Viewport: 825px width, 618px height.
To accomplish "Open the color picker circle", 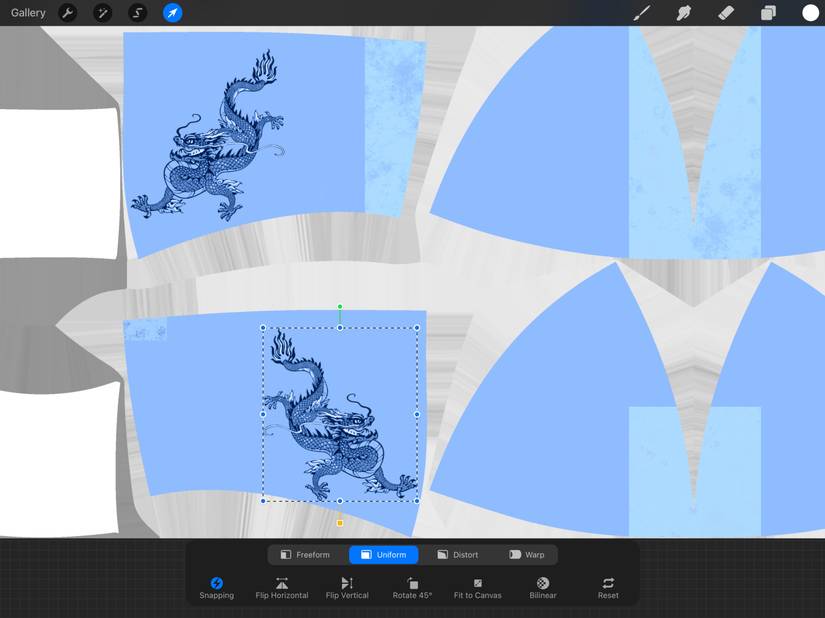I will pyautogui.click(x=810, y=13).
